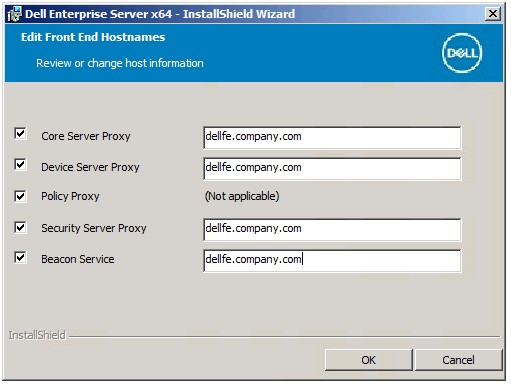
Task: Click the Policy Proxy label
Action: click(x=70, y=196)
